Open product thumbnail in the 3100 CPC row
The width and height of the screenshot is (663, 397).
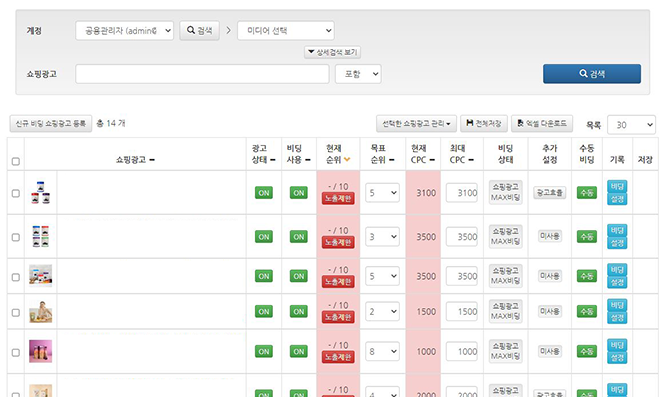41,192
